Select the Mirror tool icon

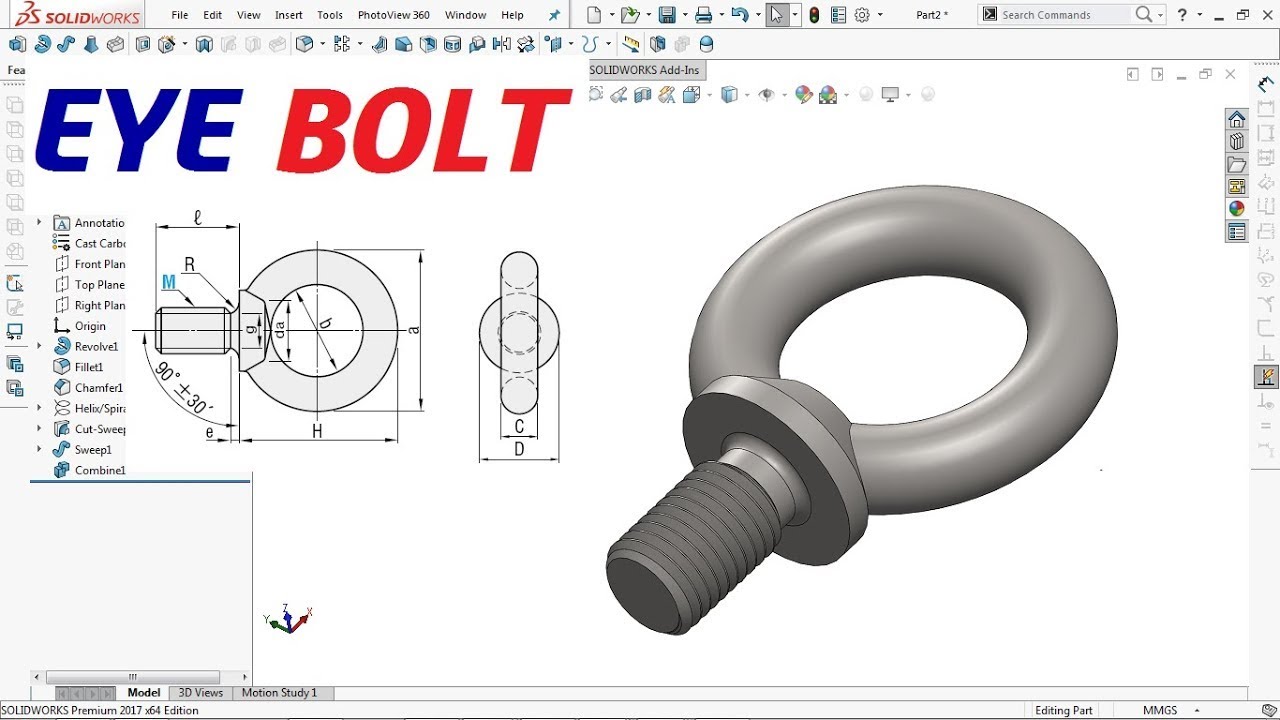click(x=502, y=44)
